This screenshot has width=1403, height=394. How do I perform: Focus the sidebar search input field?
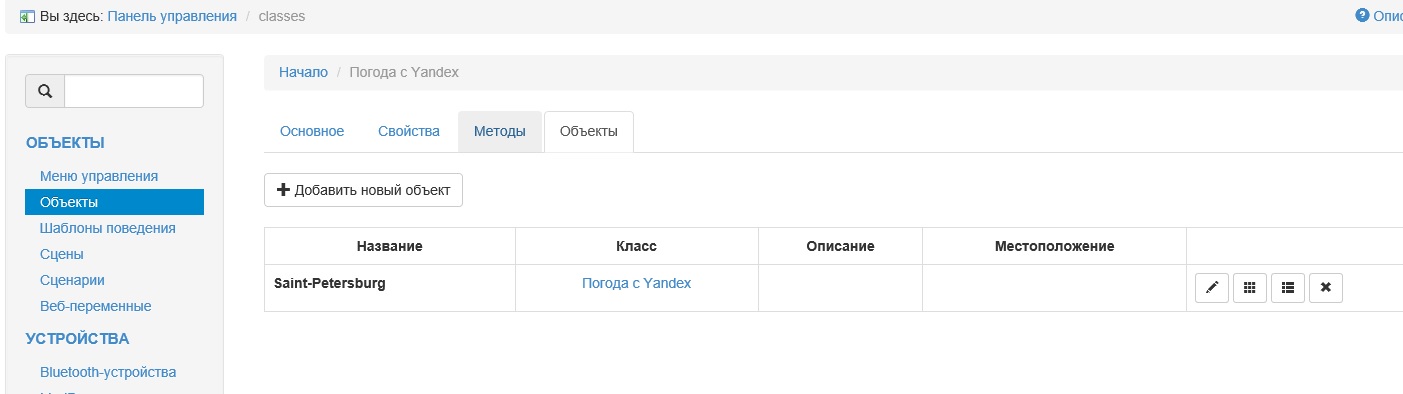(134, 91)
